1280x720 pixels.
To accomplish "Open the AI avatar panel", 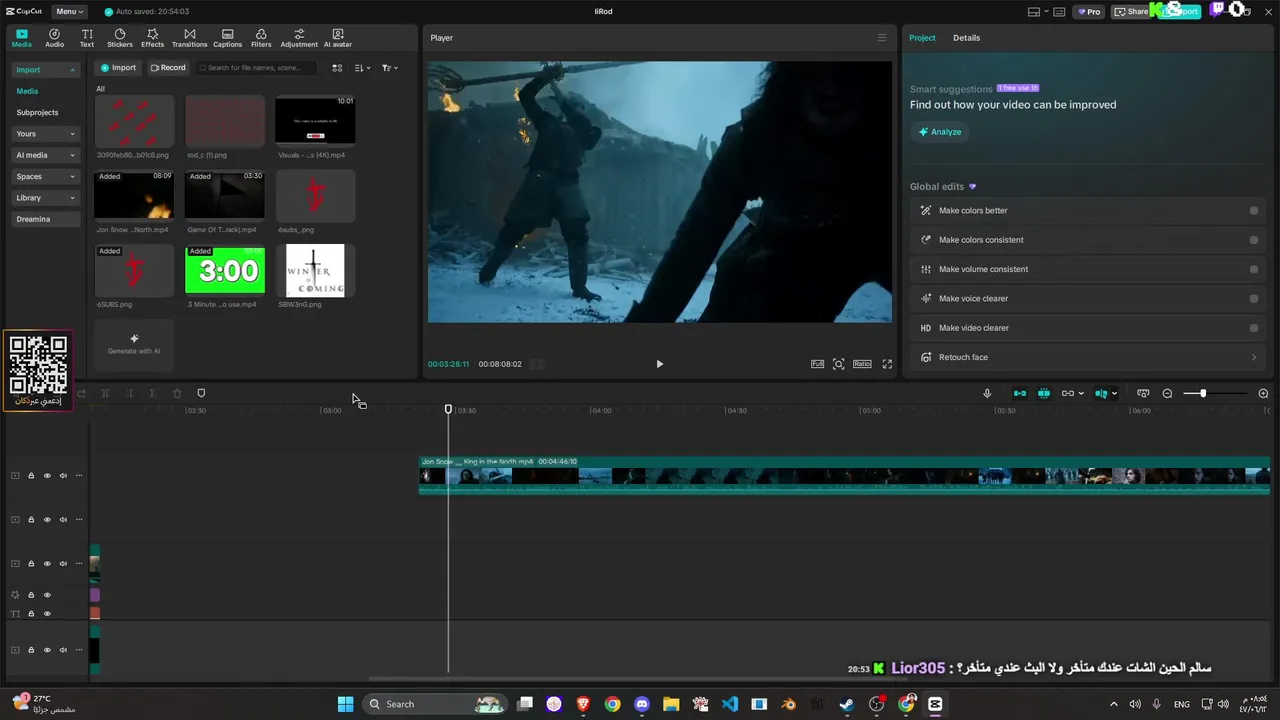I will pos(338,38).
